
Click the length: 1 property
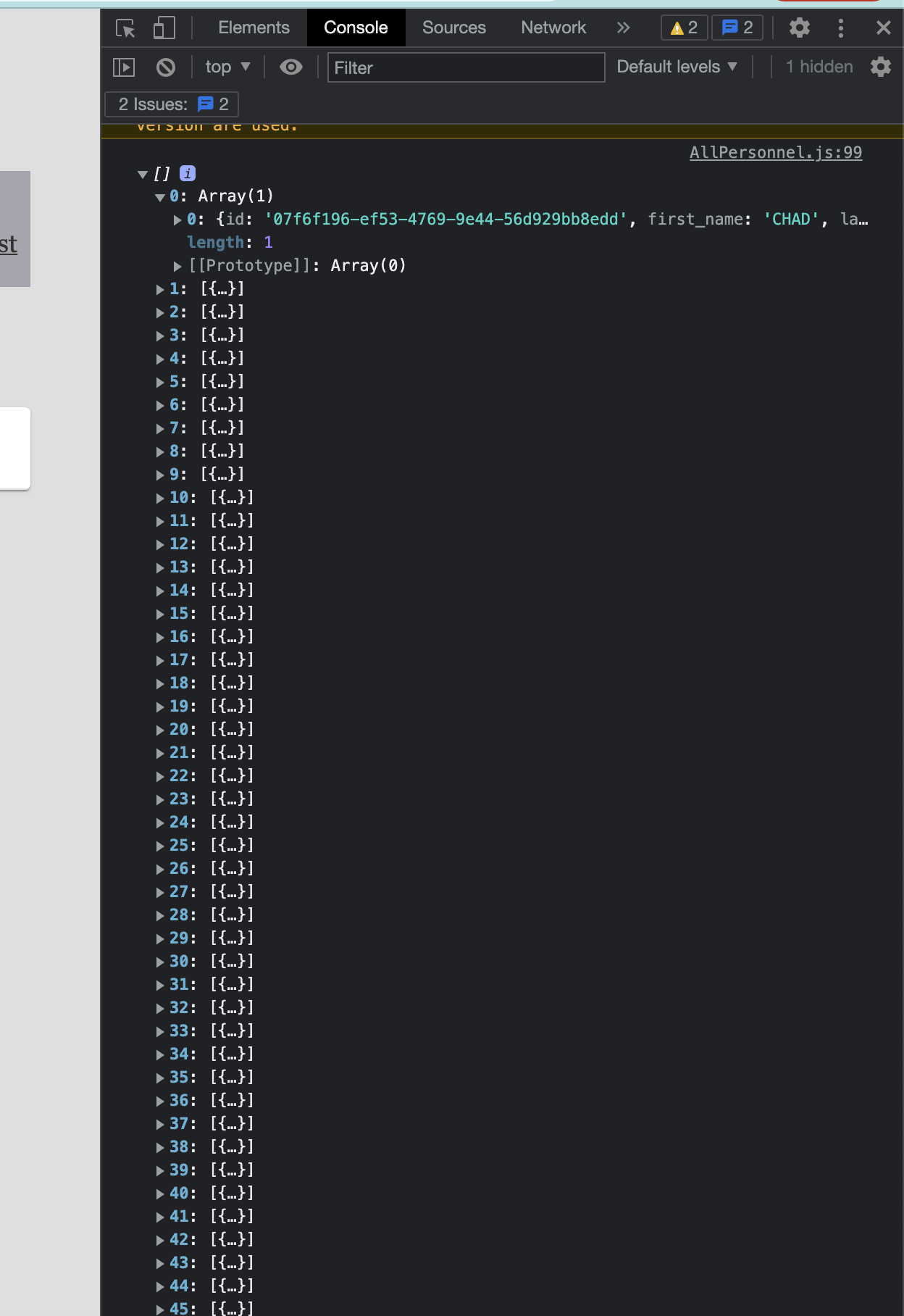tap(230, 242)
